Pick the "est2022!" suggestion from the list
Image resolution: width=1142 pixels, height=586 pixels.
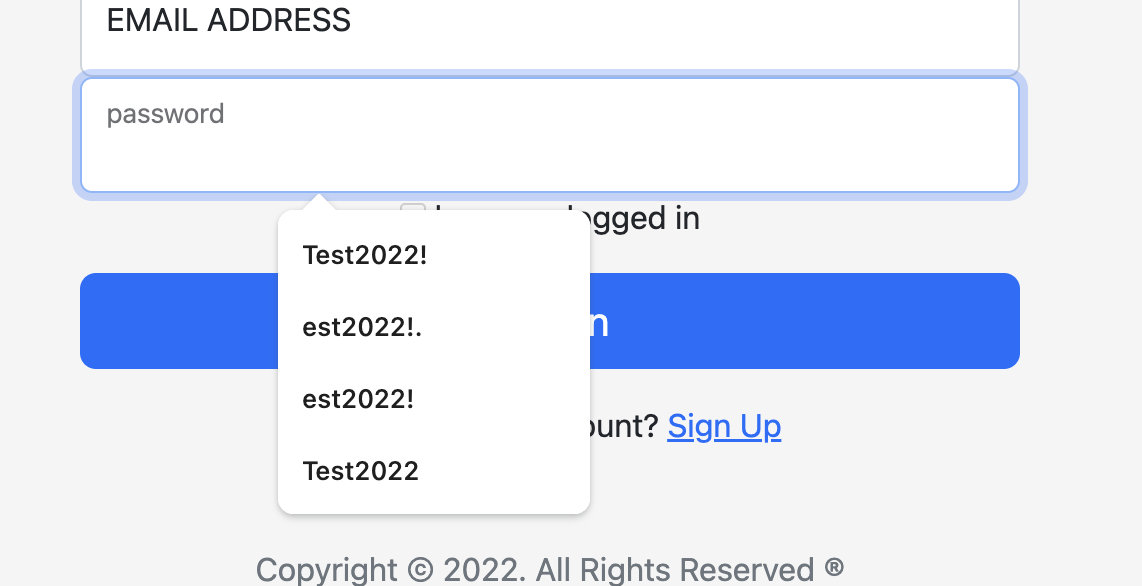click(x=358, y=399)
